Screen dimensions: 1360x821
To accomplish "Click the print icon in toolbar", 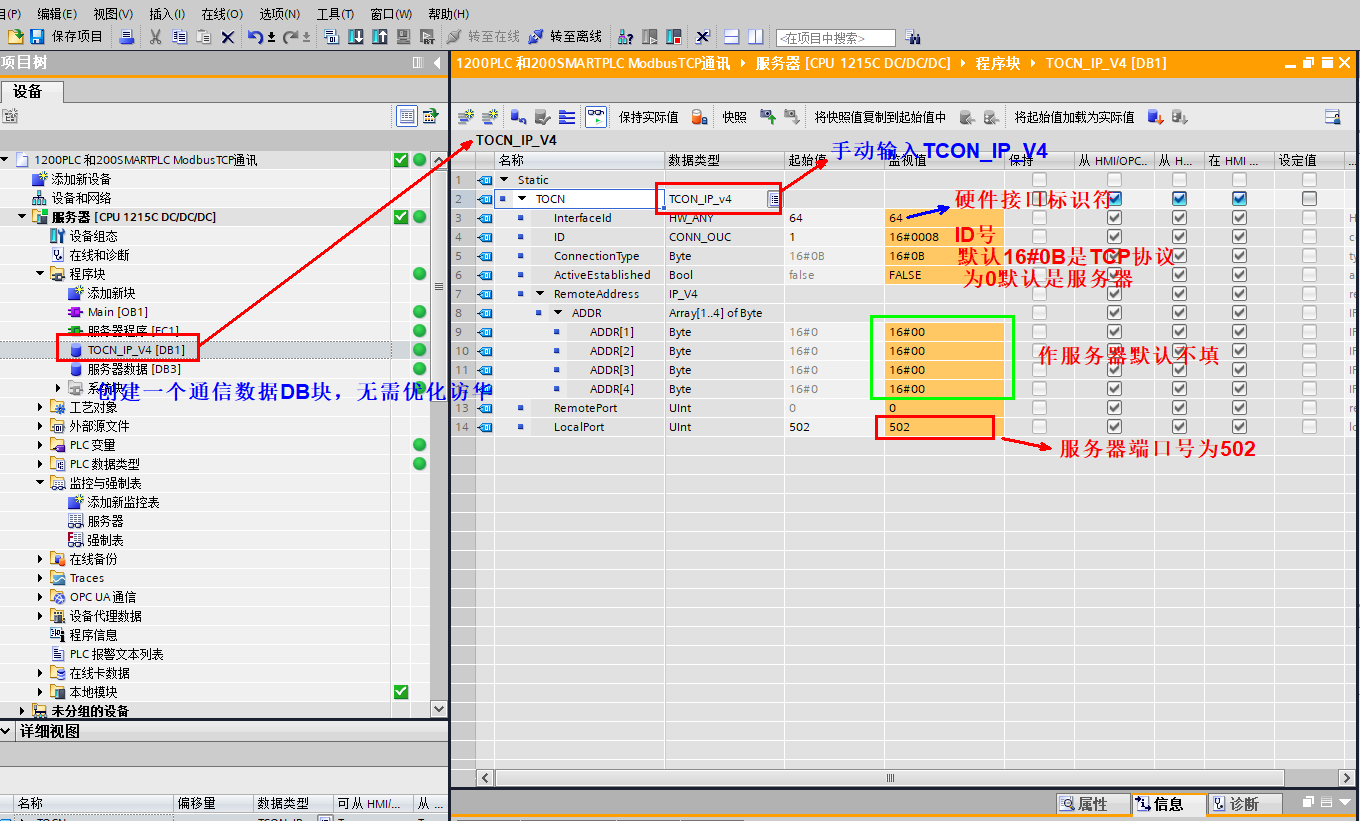I will click(x=127, y=37).
